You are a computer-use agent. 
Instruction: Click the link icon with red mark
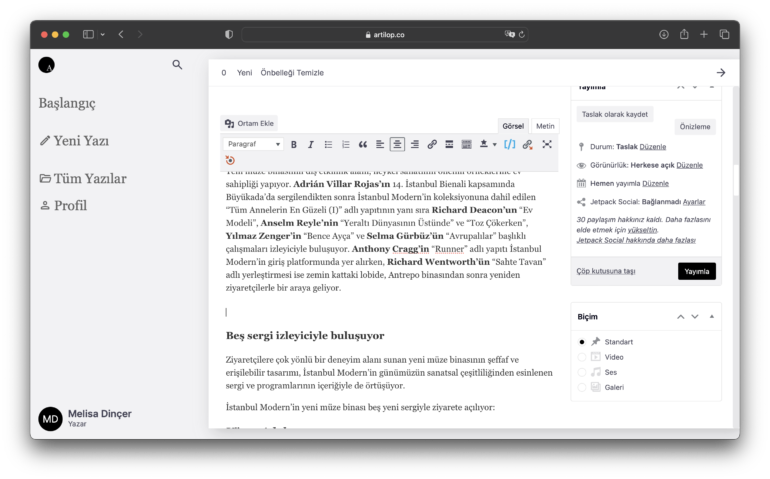[527, 144]
